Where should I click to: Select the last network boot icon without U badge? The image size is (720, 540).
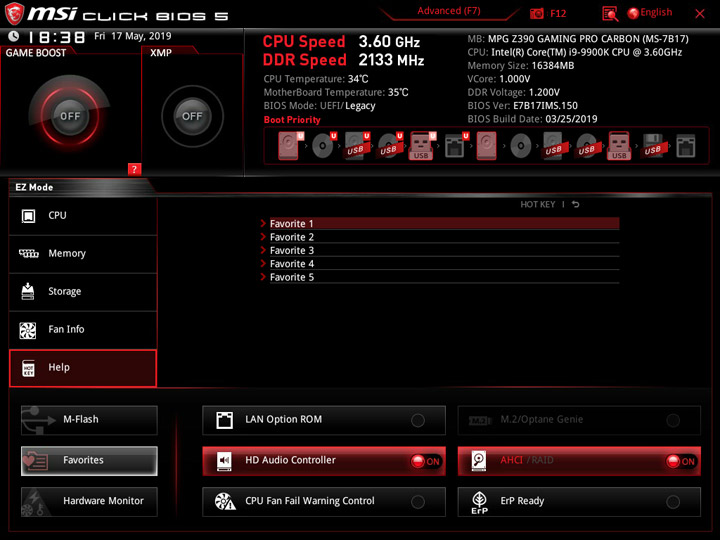(686, 146)
